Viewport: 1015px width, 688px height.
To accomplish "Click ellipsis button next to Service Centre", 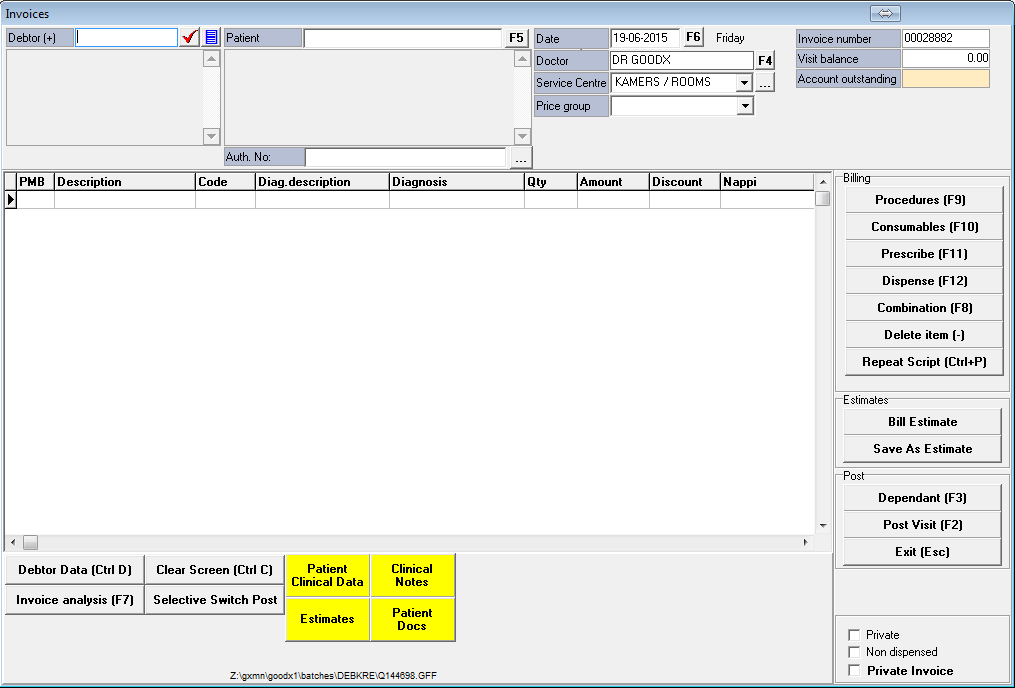I will point(765,84).
